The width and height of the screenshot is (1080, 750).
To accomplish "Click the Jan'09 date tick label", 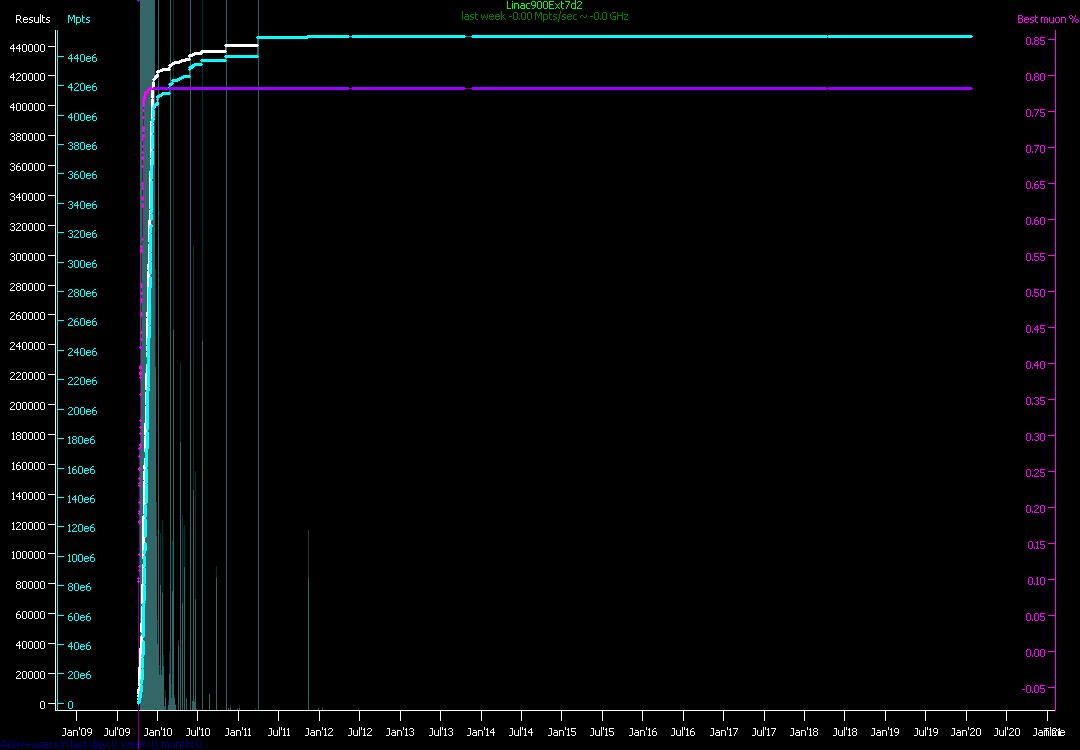I will click(x=77, y=732).
